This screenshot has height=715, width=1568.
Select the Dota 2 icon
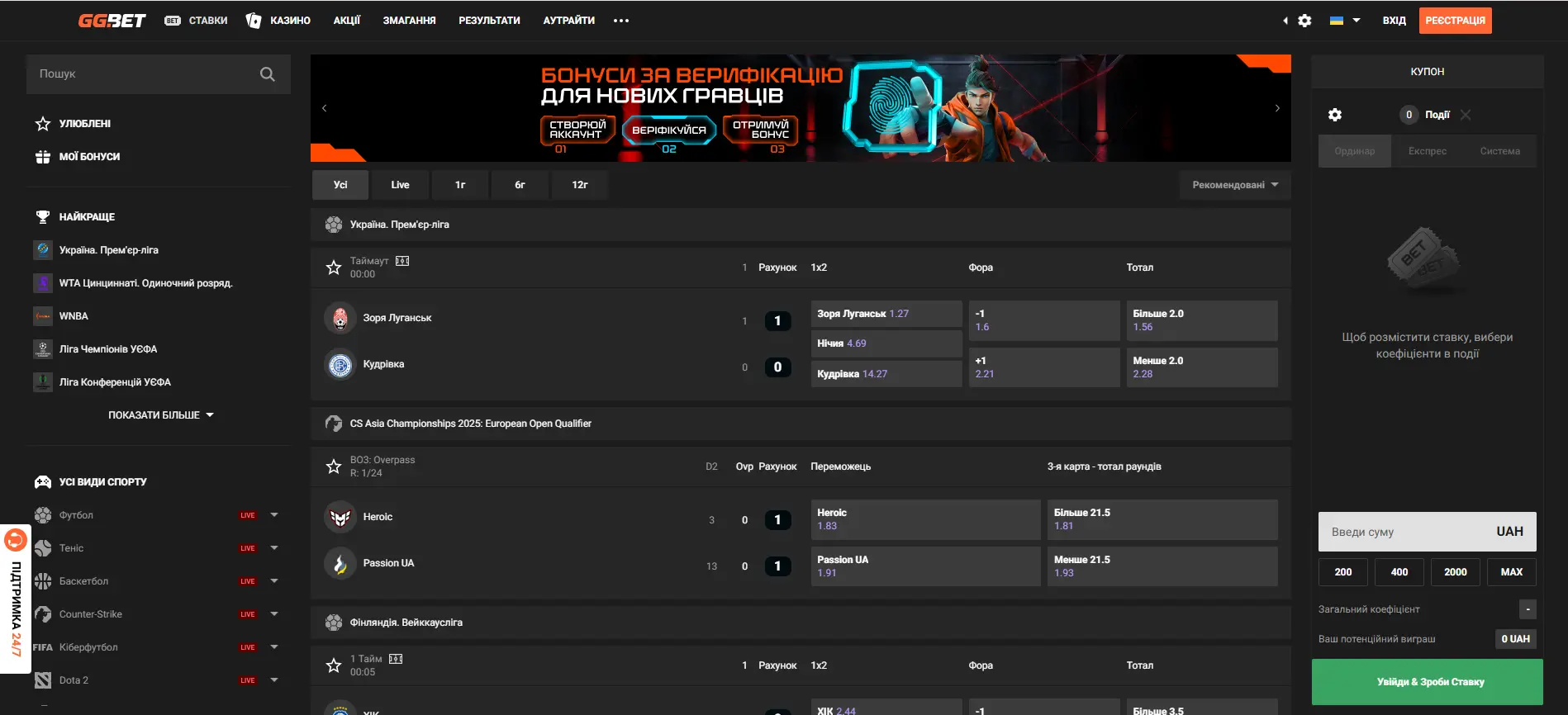point(43,680)
